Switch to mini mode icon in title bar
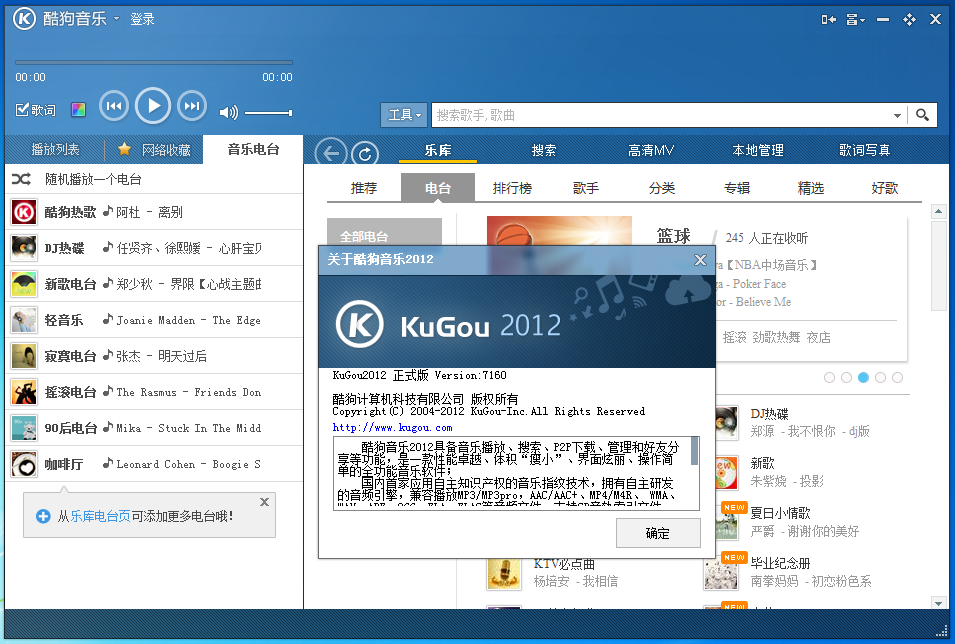The height and width of the screenshot is (644, 955). 828,20
